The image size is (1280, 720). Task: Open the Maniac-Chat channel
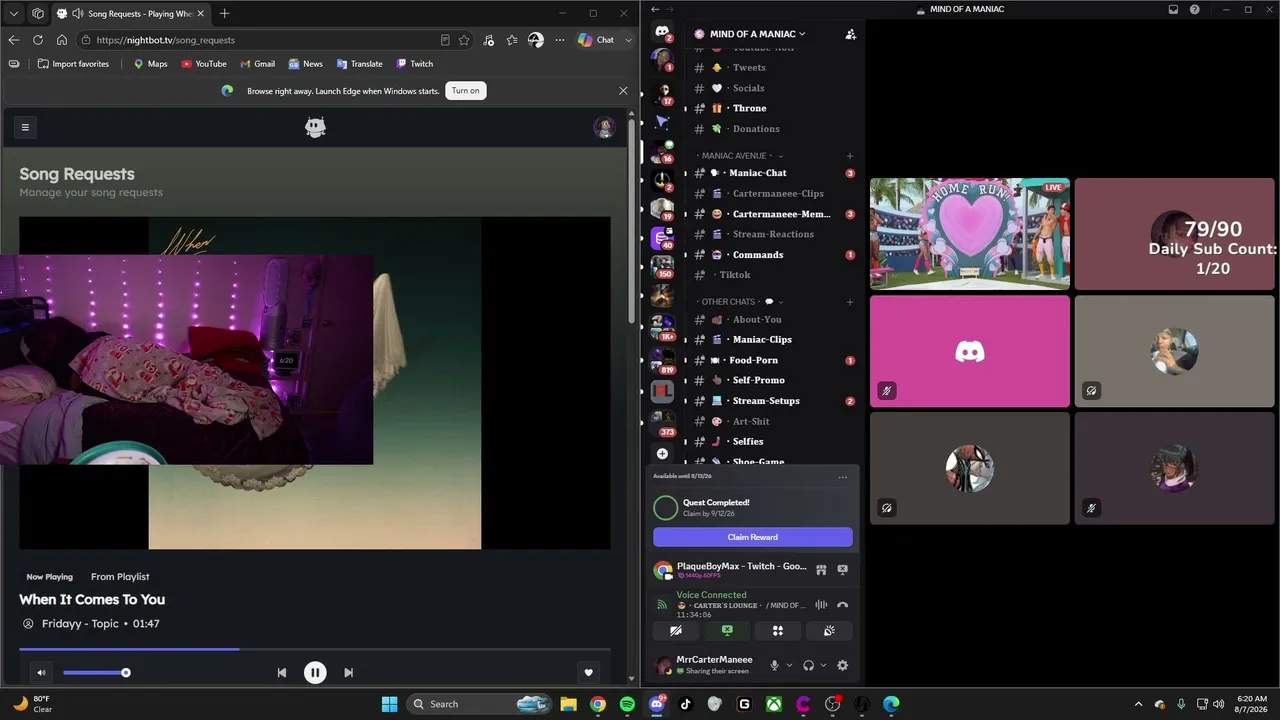(x=775, y=173)
